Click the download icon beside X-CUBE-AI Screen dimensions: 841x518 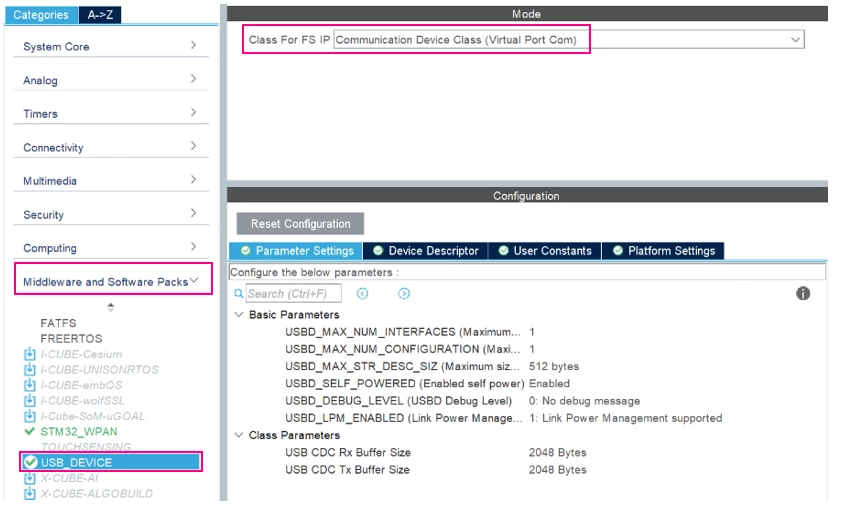coord(29,478)
